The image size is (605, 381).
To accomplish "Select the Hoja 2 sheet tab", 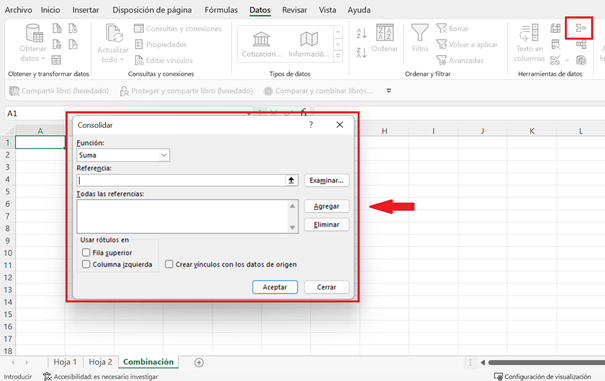I will (100, 362).
